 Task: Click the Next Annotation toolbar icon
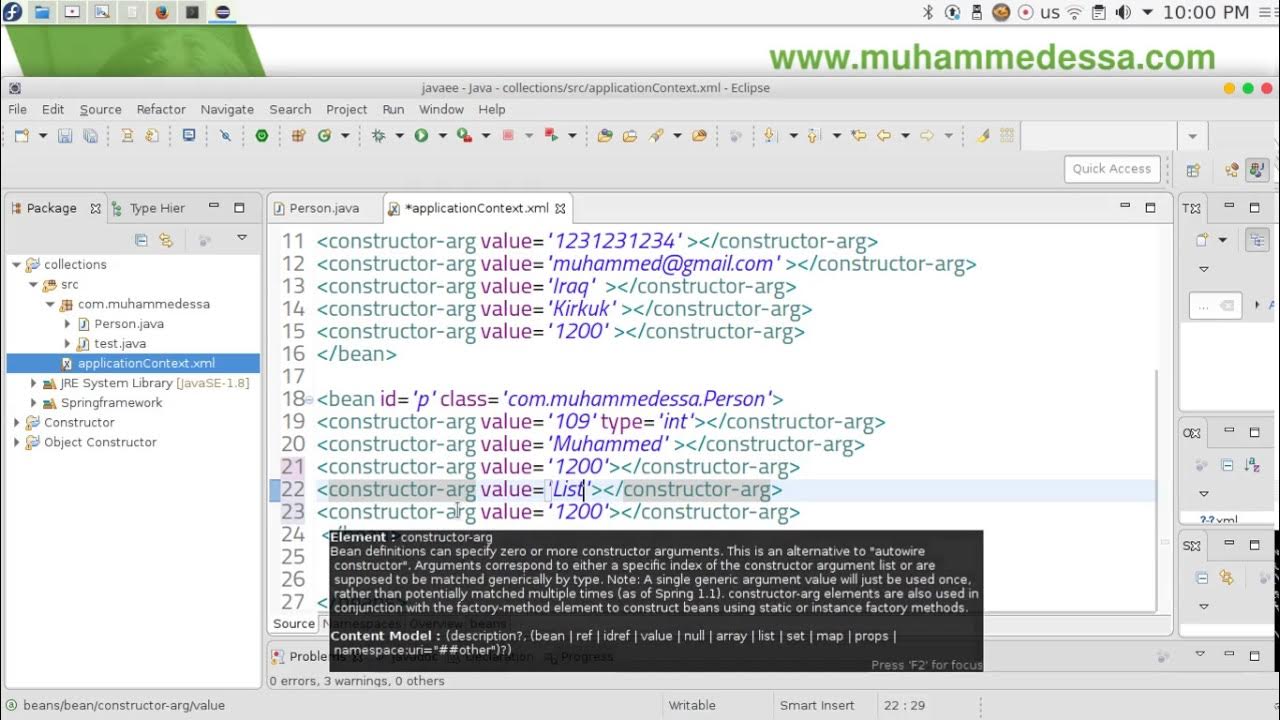point(770,136)
